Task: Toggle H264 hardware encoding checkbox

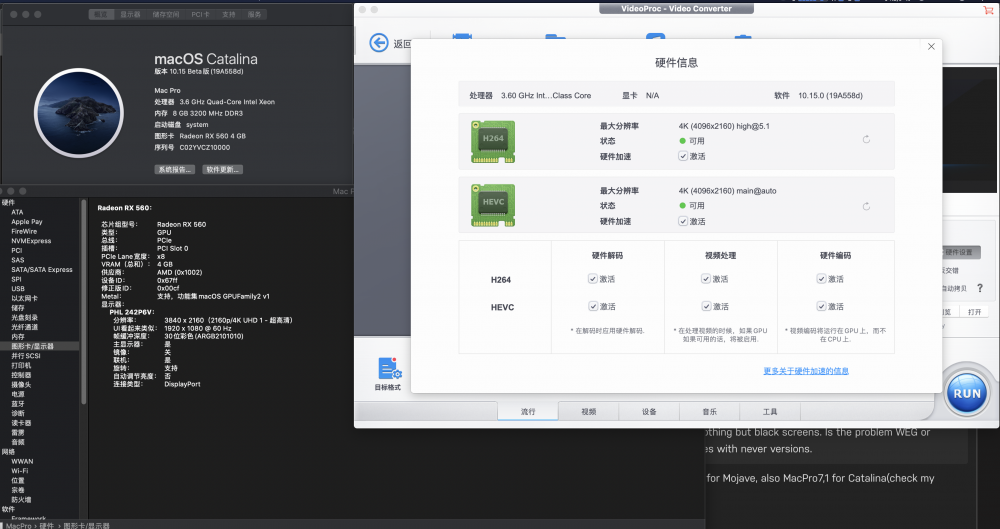Action: (x=821, y=279)
